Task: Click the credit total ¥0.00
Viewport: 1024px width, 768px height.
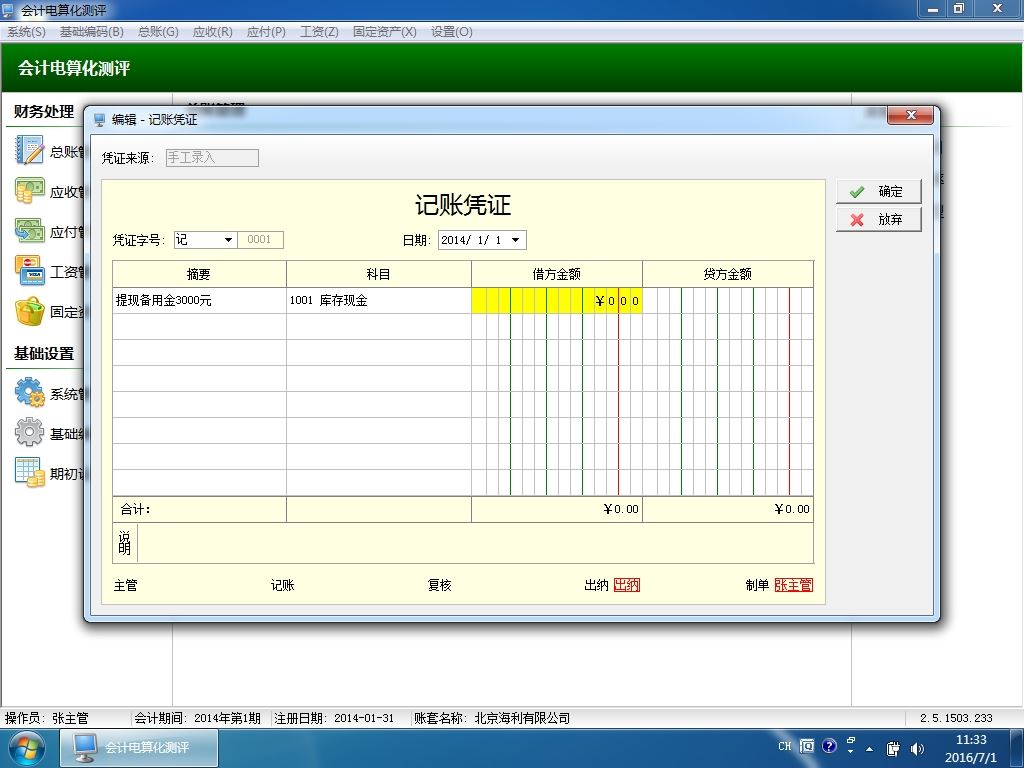Action: [792, 509]
